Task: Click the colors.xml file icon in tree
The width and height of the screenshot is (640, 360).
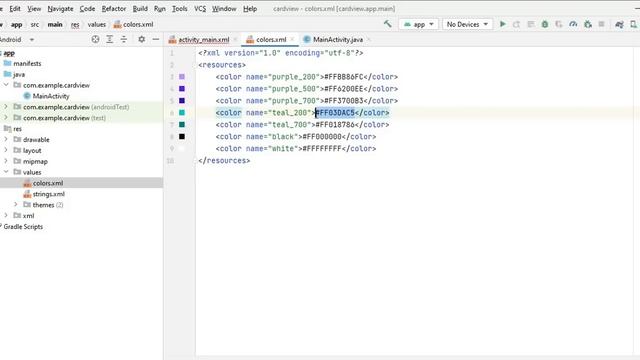Action: tap(27, 183)
